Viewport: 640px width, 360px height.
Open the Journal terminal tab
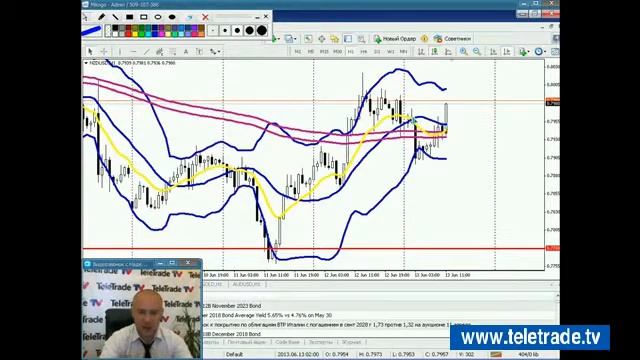(x=351, y=342)
